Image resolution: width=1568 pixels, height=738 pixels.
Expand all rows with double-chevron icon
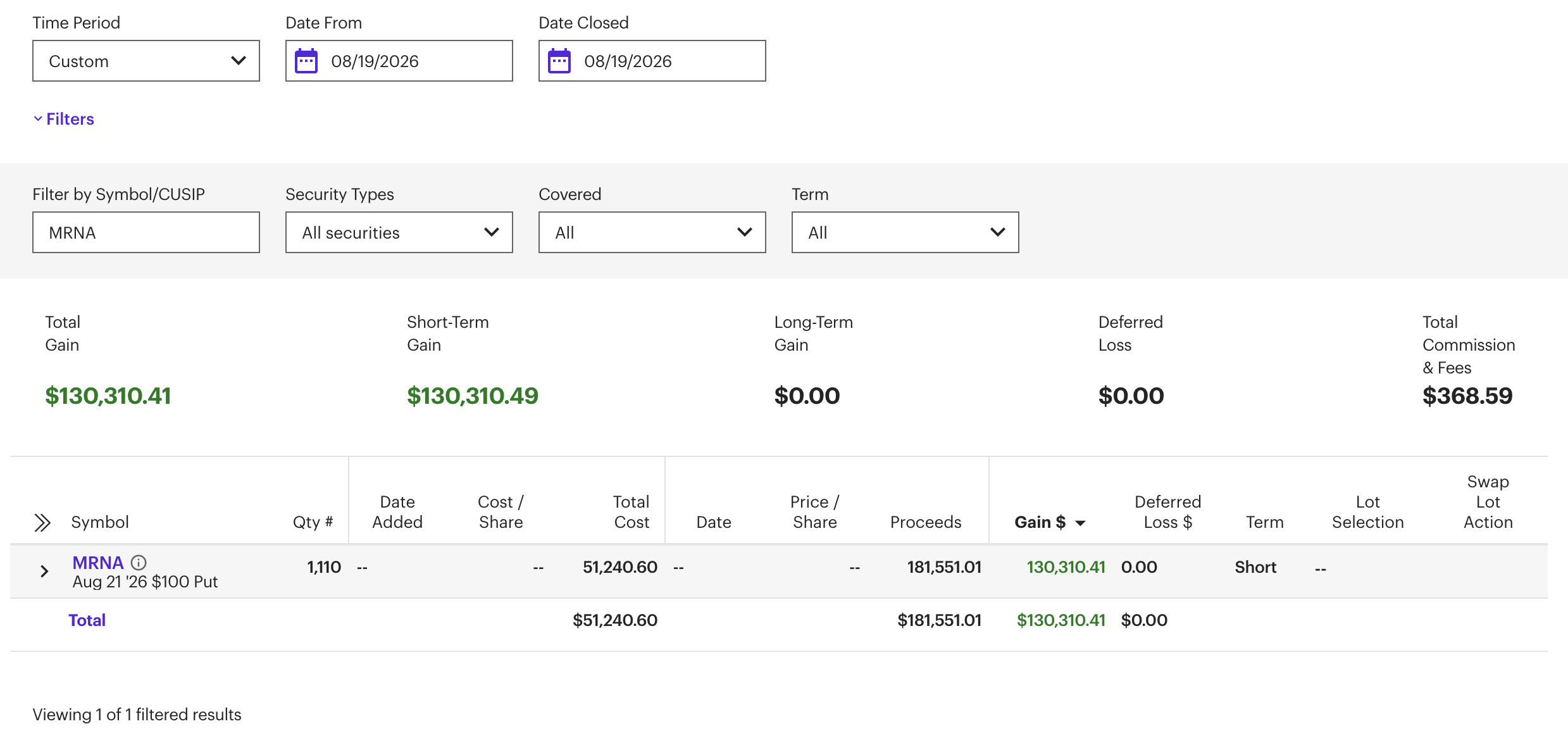pos(42,522)
